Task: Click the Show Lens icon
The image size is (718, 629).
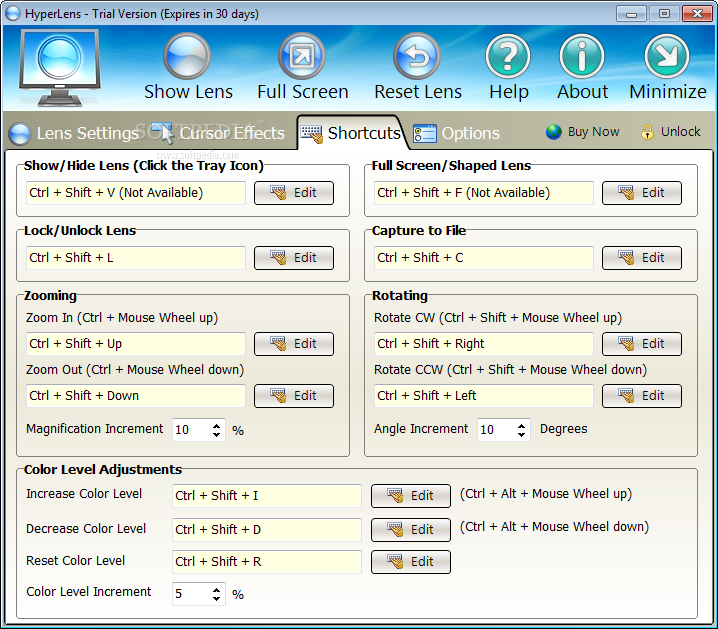Action: coord(187,57)
